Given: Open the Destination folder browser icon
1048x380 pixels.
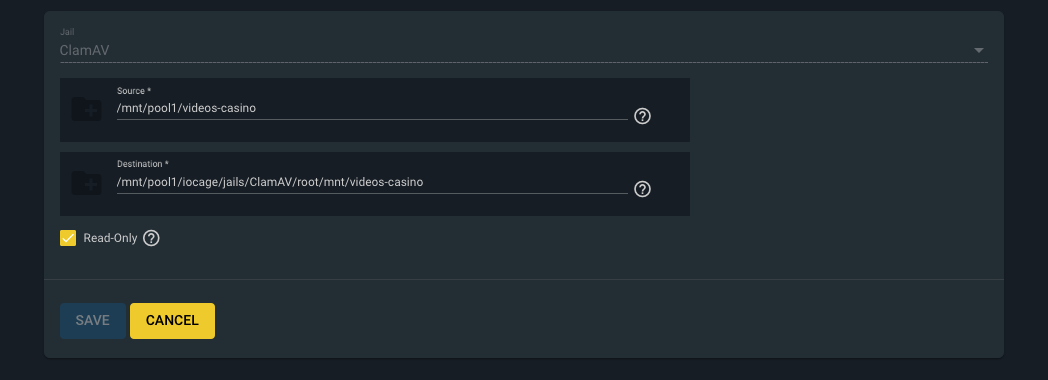Looking at the screenshot, I should click(87, 183).
